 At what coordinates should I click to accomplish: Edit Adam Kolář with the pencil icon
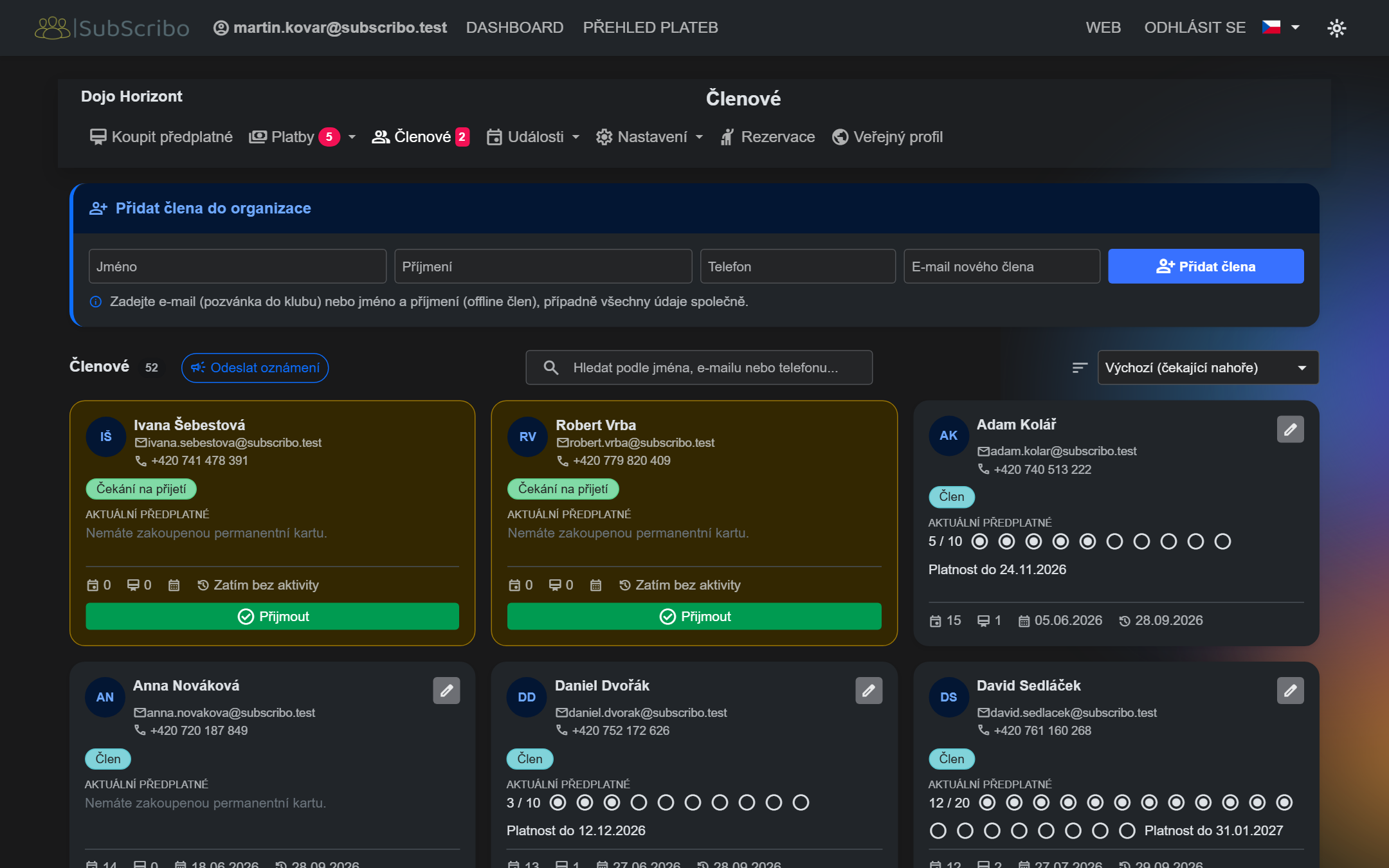[x=1290, y=429]
